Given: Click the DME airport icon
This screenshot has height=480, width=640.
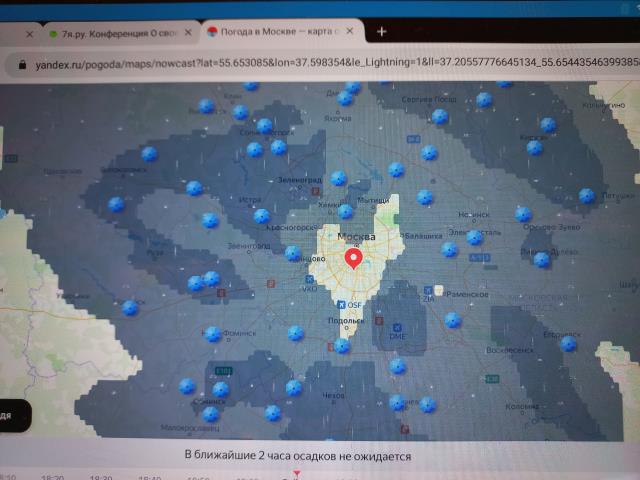Looking at the screenshot, I should click(x=395, y=326).
